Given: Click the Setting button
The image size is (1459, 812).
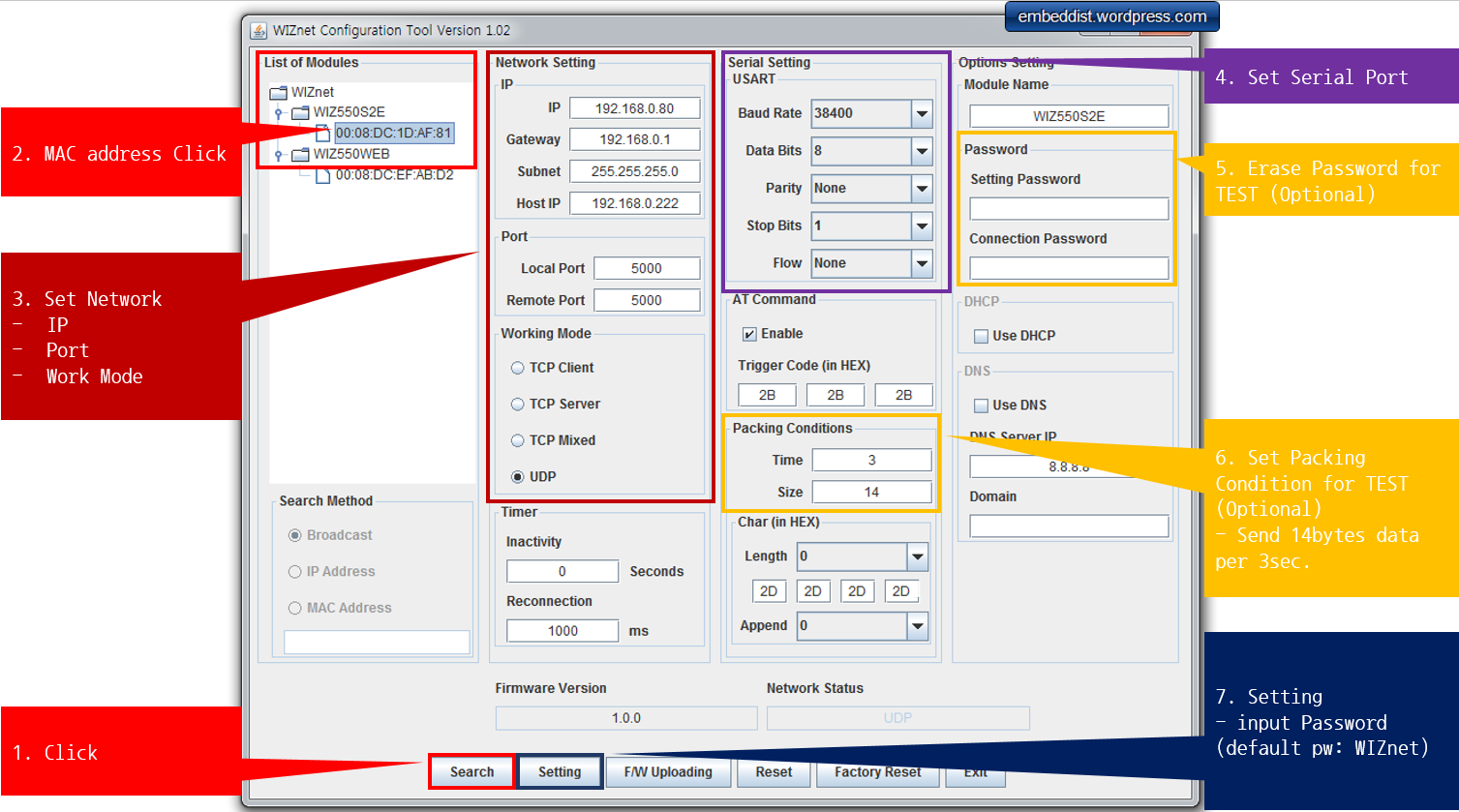Looking at the screenshot, I should [x=560, y=771].
